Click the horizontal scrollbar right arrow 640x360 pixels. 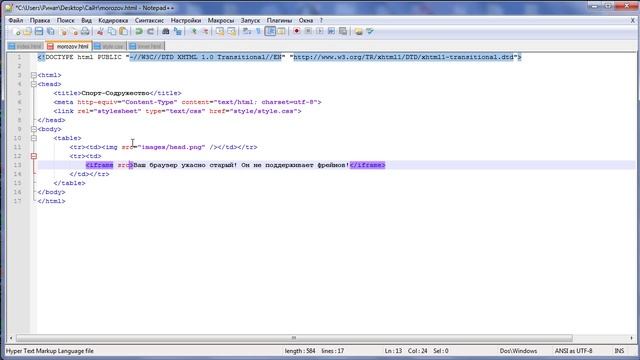(631, 338)
